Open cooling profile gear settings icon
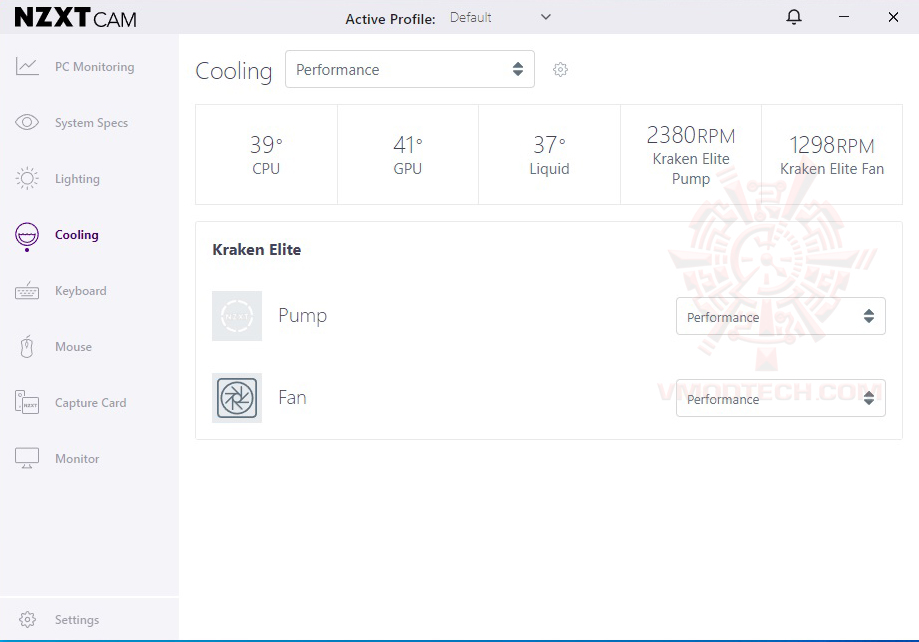The height and width of the screenshot is (642, 919). [560, 70]
